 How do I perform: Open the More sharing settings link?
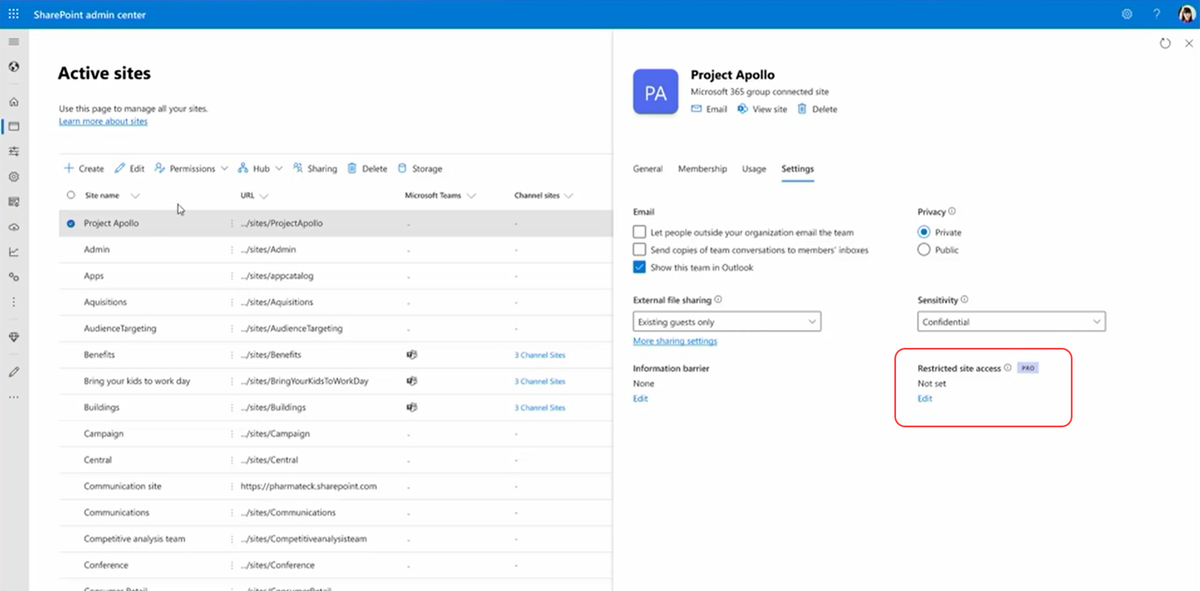[675, 341]
